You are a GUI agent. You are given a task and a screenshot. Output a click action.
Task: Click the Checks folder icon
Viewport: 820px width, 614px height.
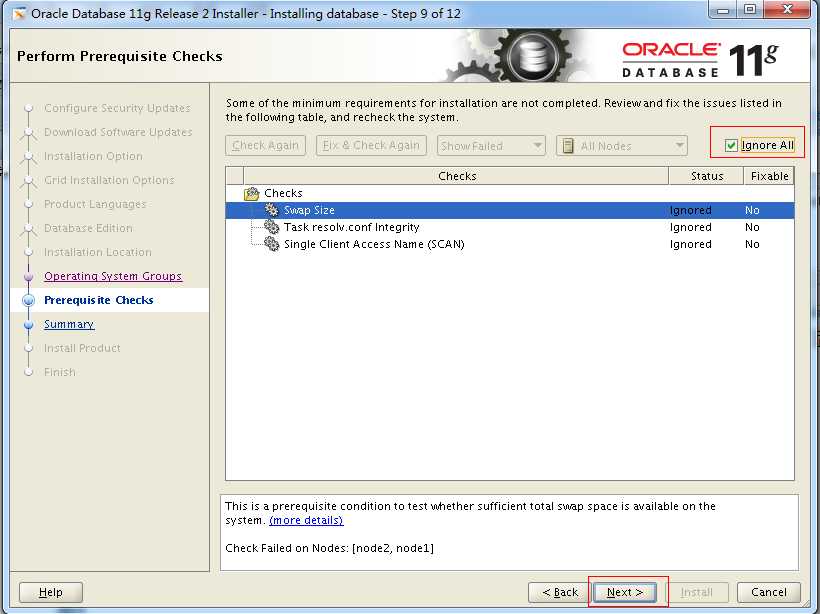click(x=252, y=194)
